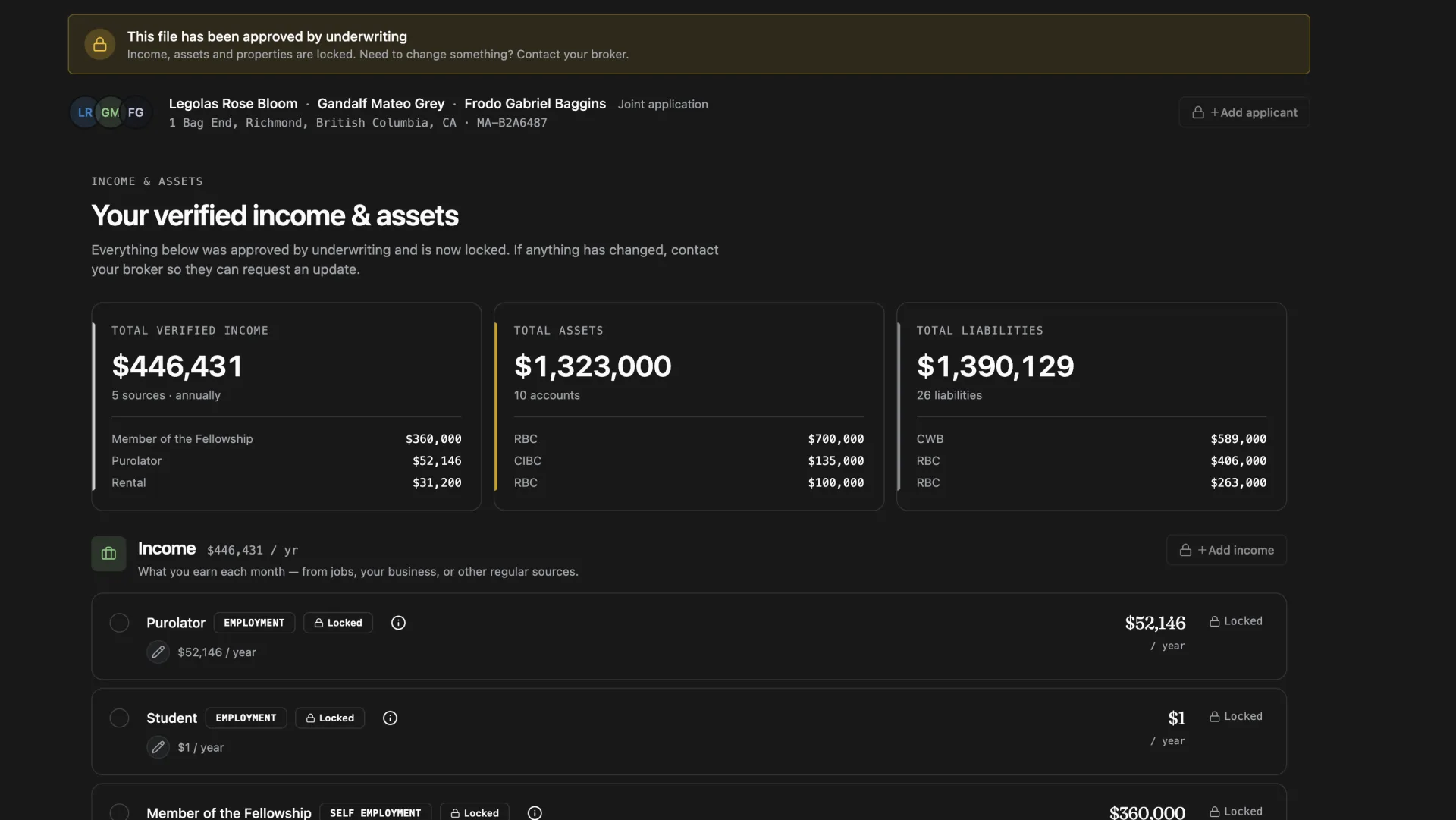Click the Frodo Gabriel Baggins applicant name
Image resolution: width=1456 pixels, height=820 pixels.
pyautogui.click(x=535, y=104)
